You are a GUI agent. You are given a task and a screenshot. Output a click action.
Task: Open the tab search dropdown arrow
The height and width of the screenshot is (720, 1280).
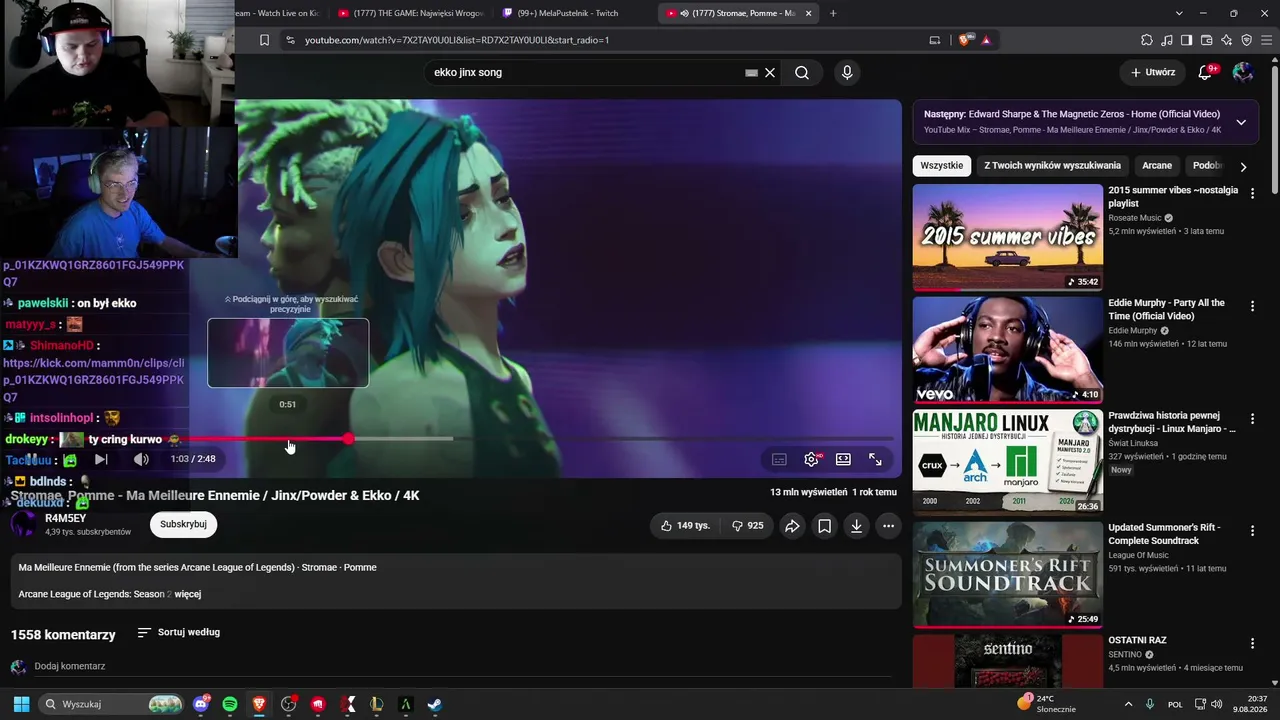(x=1179, y=13)
